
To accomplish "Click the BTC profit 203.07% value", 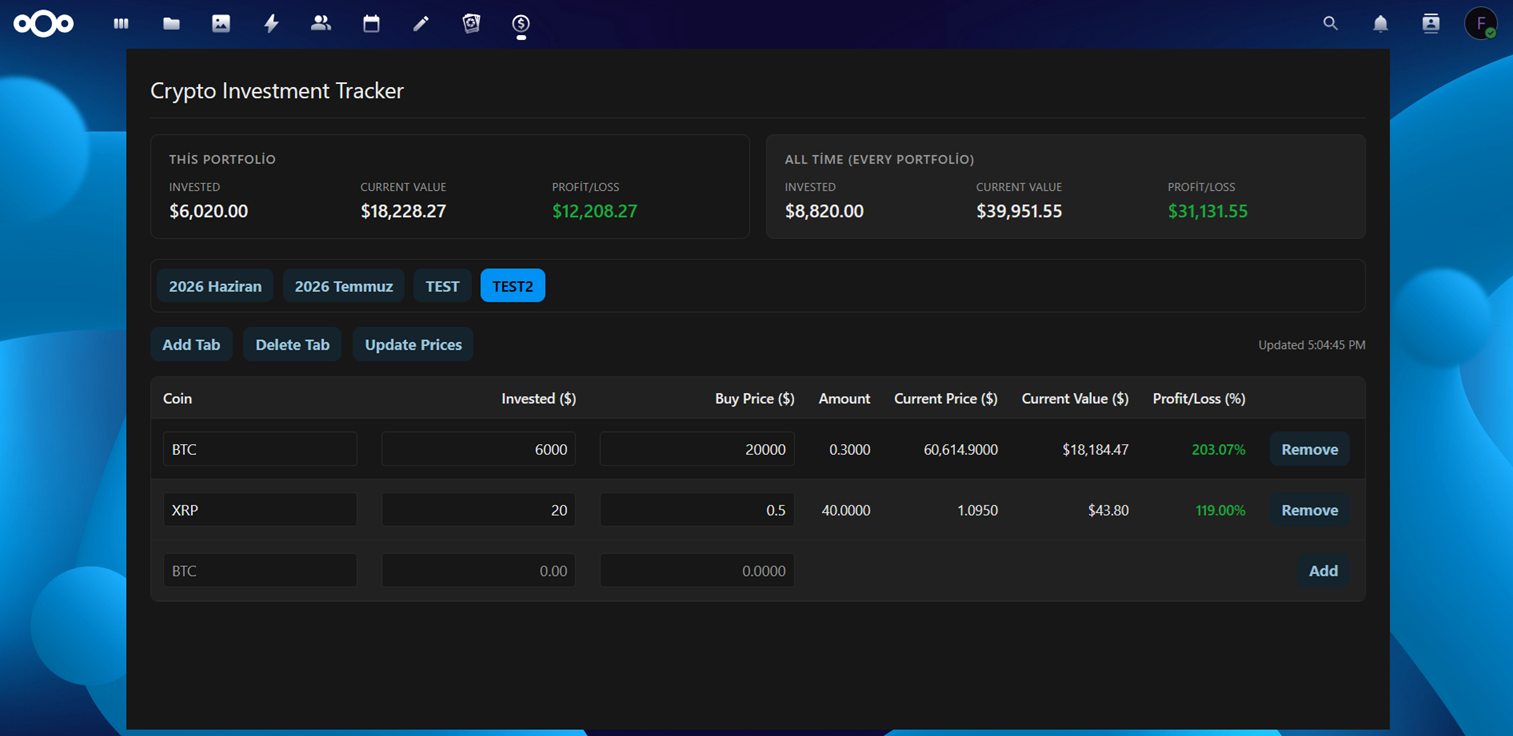I will pyautogui.click(x=1218, y=450).
